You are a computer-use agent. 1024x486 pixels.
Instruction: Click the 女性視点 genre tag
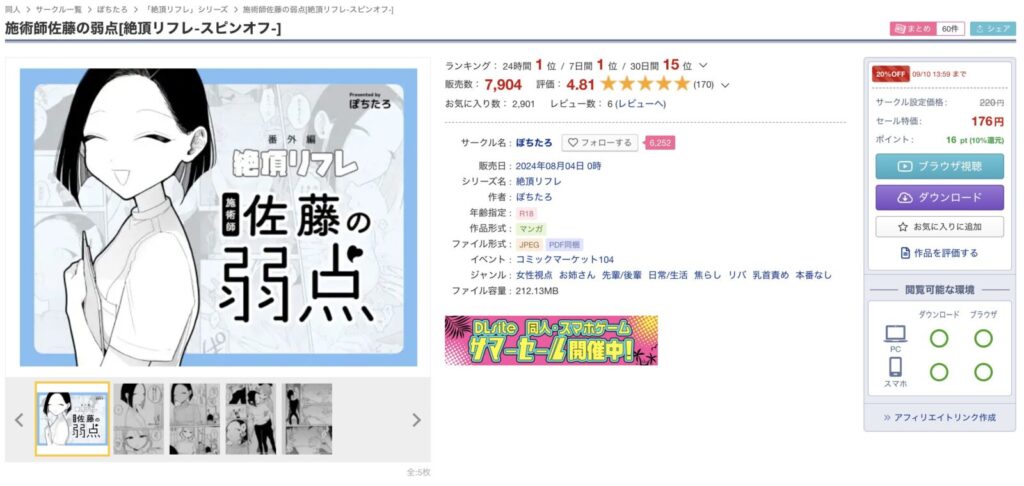point(534,275)
